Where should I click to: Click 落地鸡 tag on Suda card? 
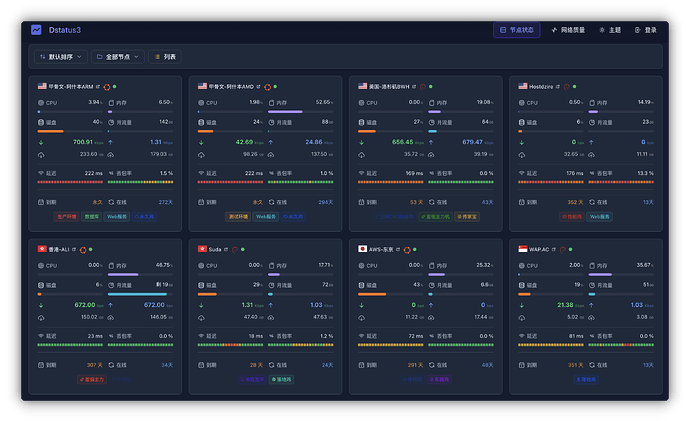[x=281, y=379]
